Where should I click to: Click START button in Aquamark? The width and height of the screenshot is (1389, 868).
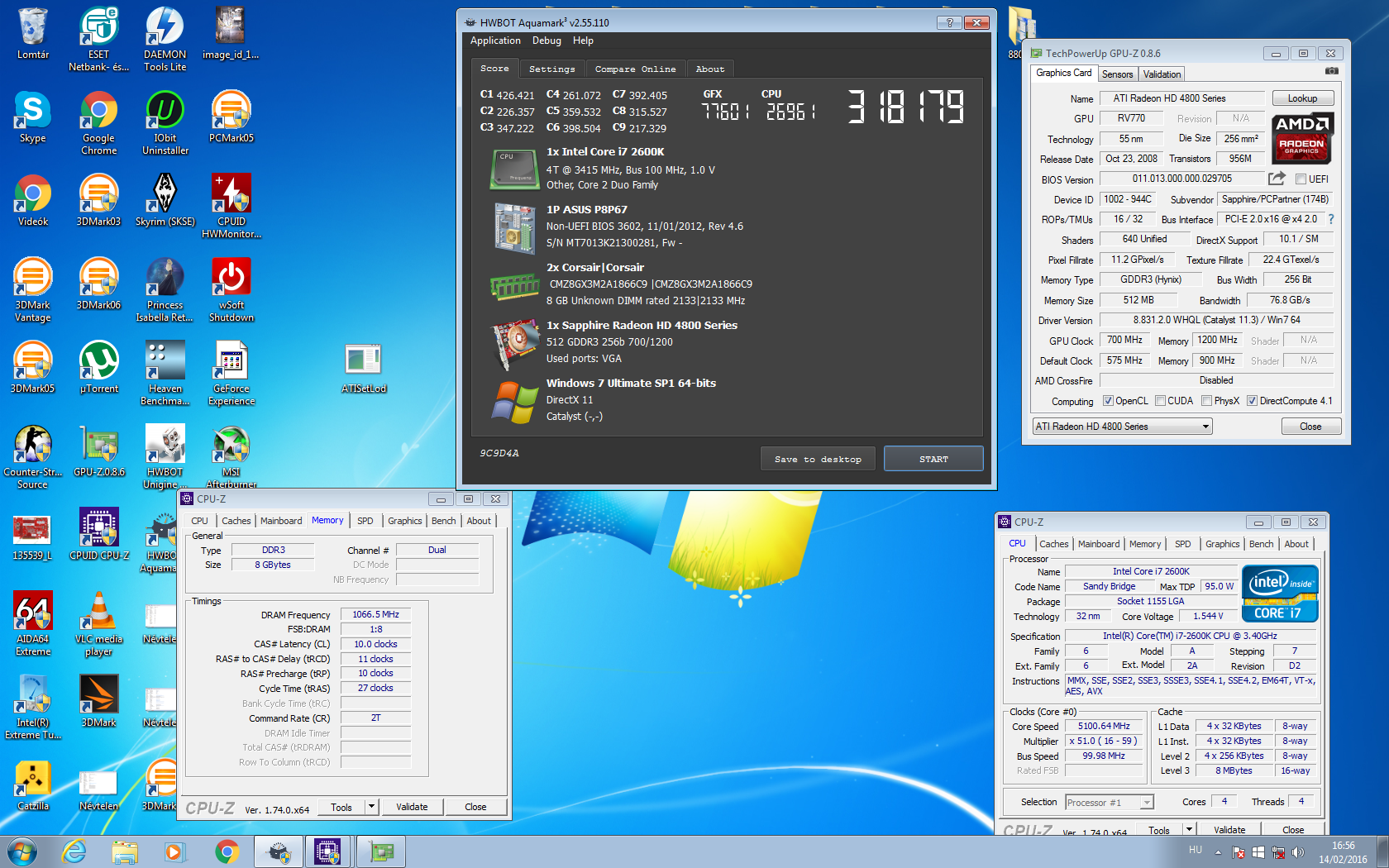pos(933,459)
